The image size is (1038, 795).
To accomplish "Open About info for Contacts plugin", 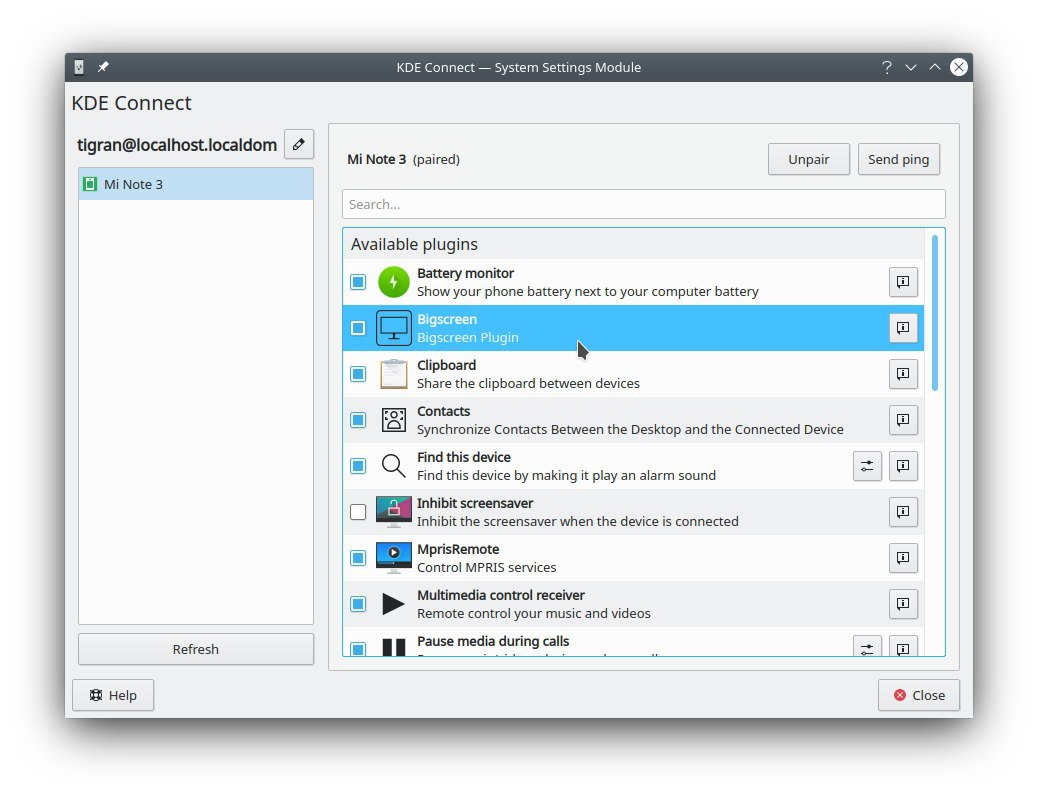I will click(x=903, y=420).
